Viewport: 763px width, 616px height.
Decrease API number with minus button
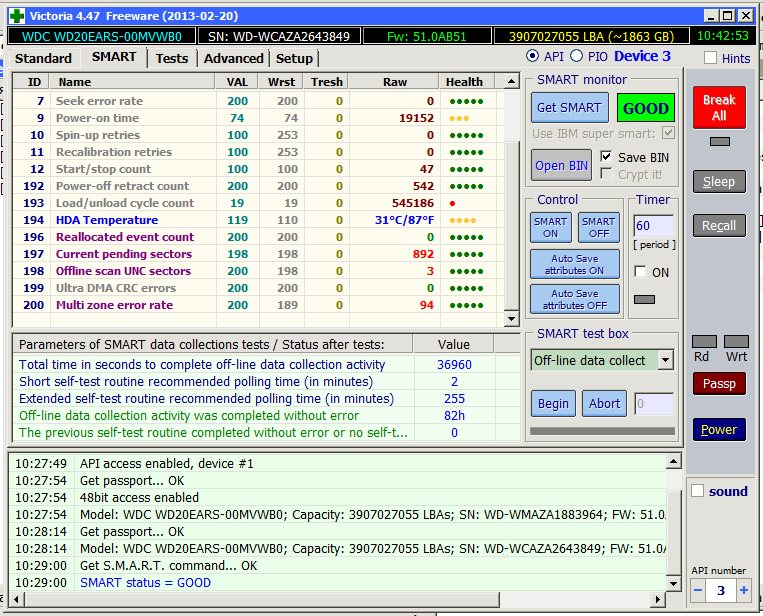698,590
